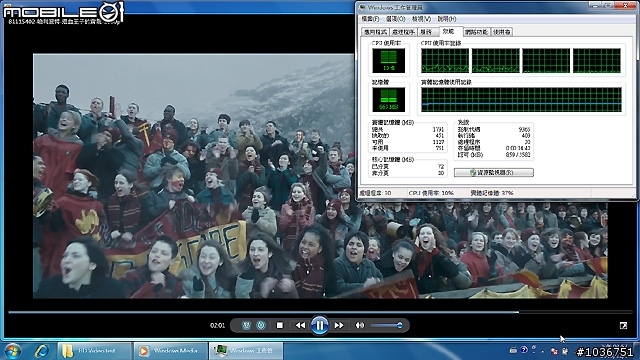This screenshot has width=640, height=360.
Task: Click the third CPU core history graph
Action: coord(546,60)
